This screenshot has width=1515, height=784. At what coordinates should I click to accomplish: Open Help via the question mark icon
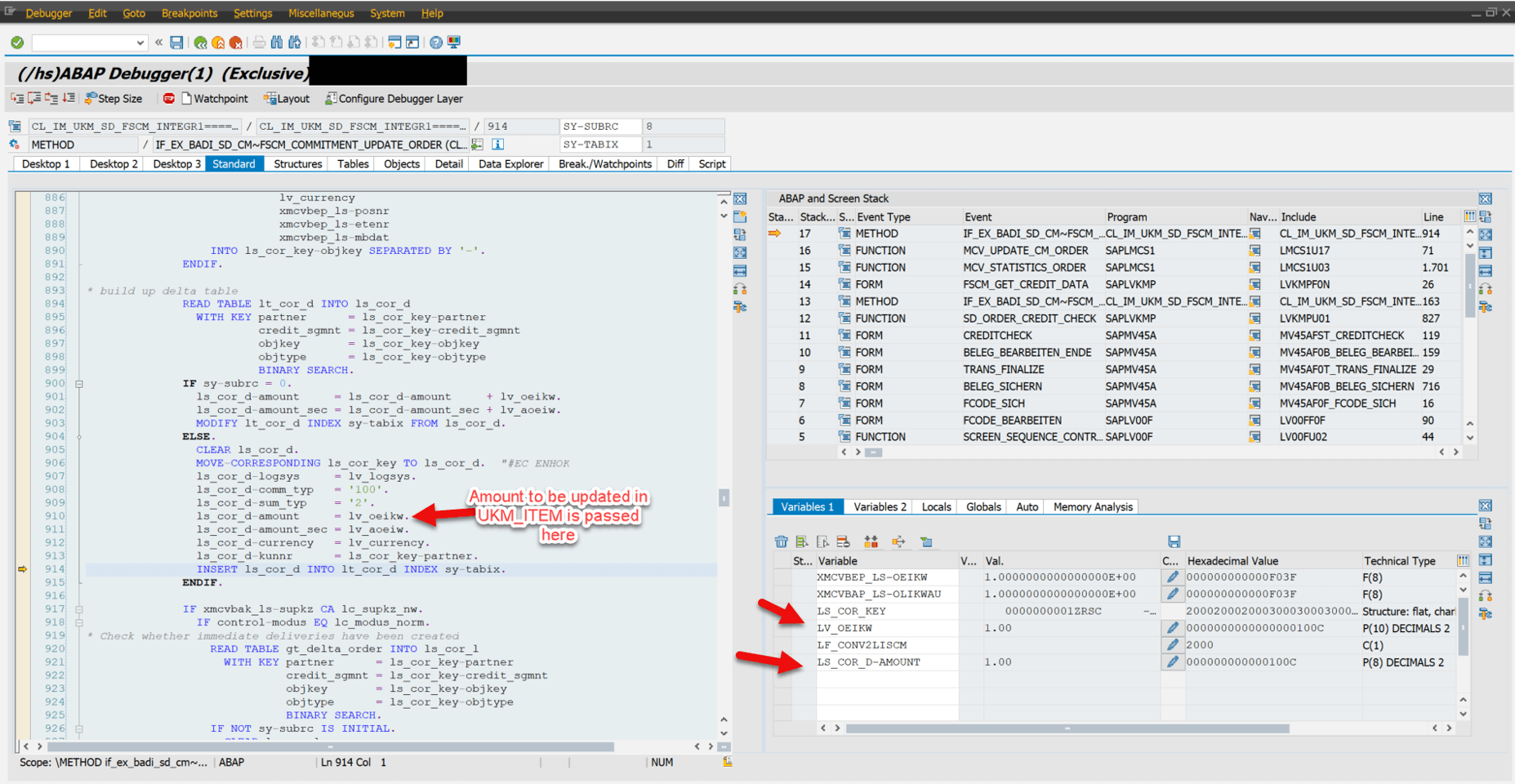click(435, 42)
